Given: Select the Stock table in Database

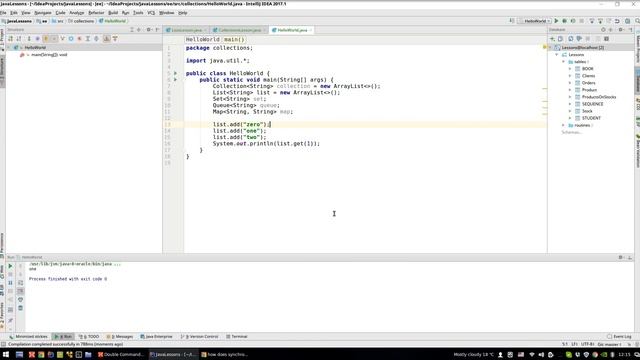Looking at the screenshot, I should (587, 111).
